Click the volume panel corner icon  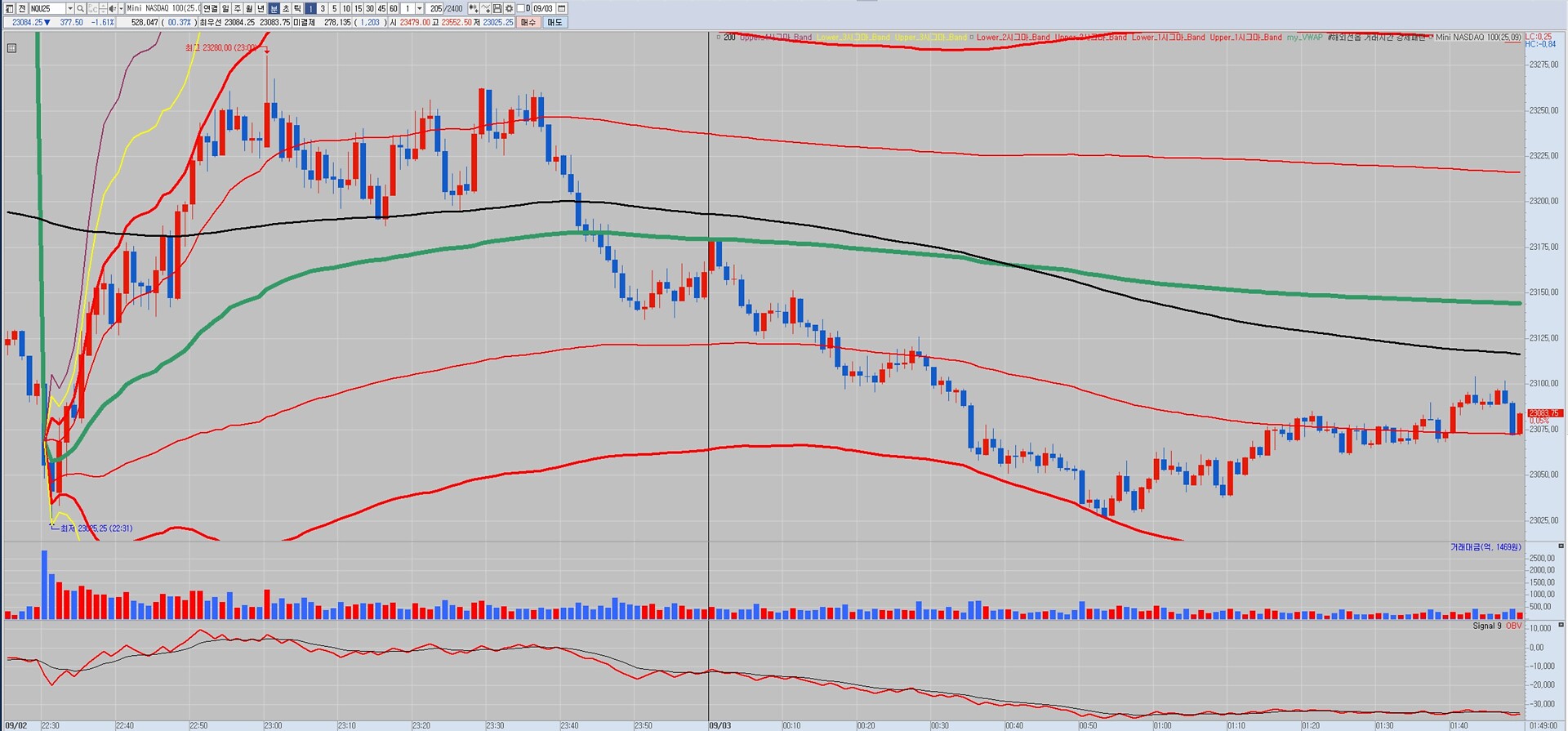coord(1561,546)
